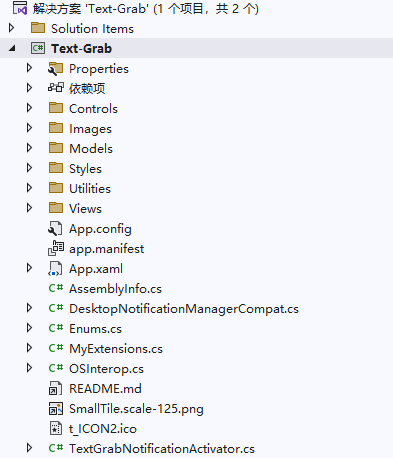Click the Models folder icon

[55, 148]
